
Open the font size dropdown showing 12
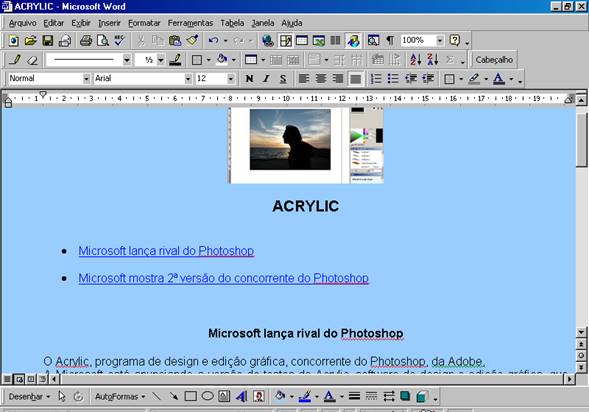(231, 78)
